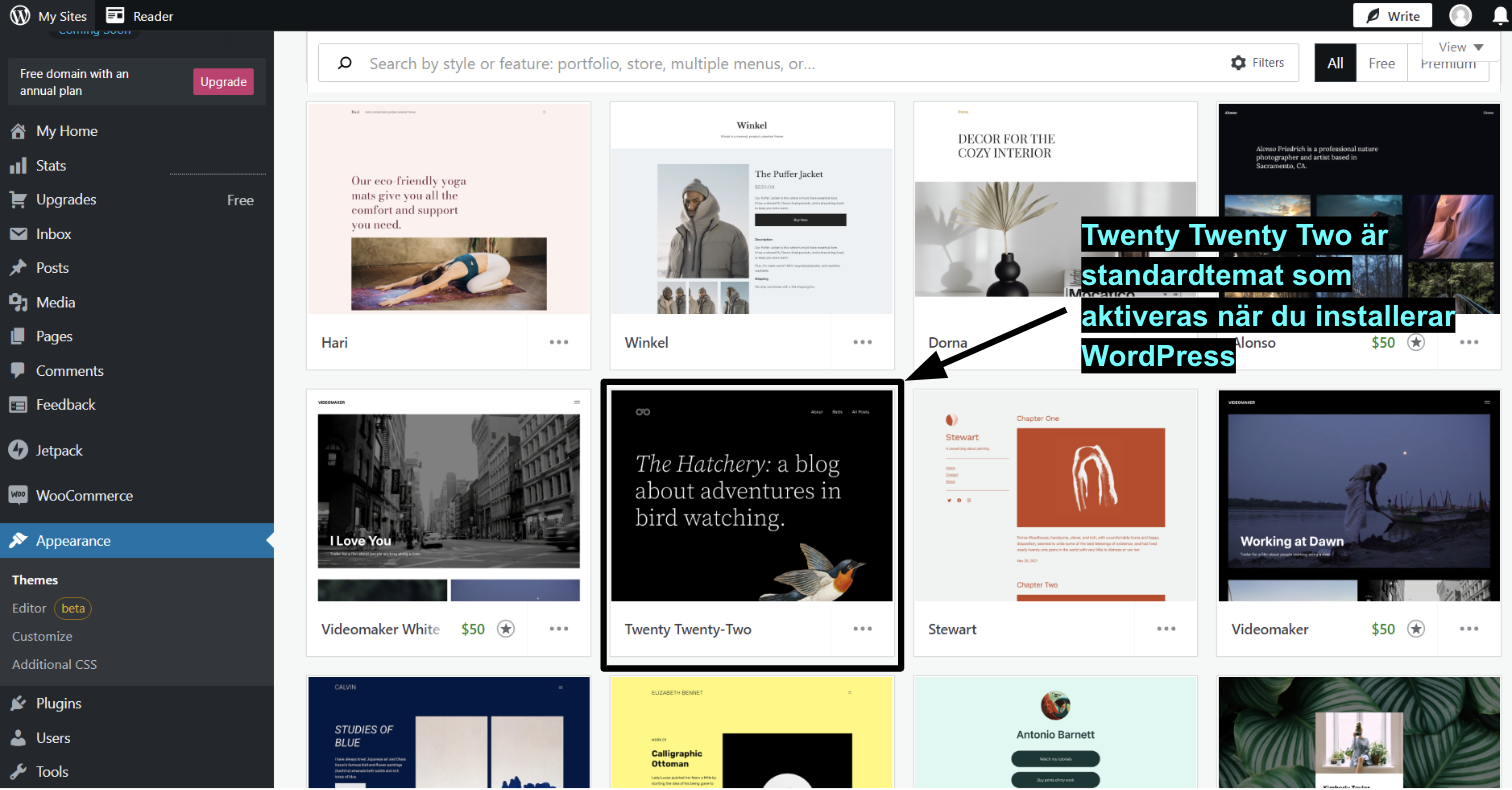
Task: Click the WordPress logo icon
Action: [20, 15]
